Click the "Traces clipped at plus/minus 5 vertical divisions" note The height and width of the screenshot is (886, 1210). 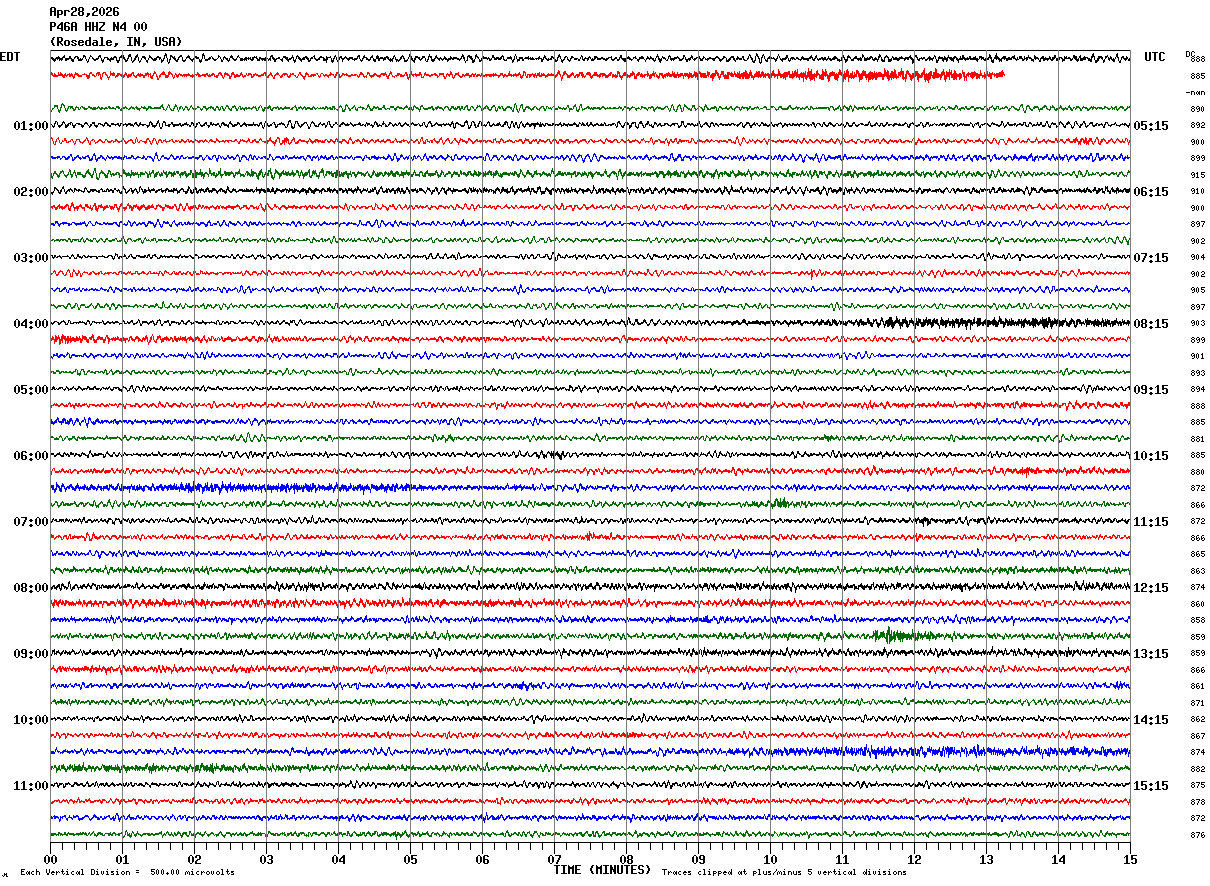coord(784,872)
